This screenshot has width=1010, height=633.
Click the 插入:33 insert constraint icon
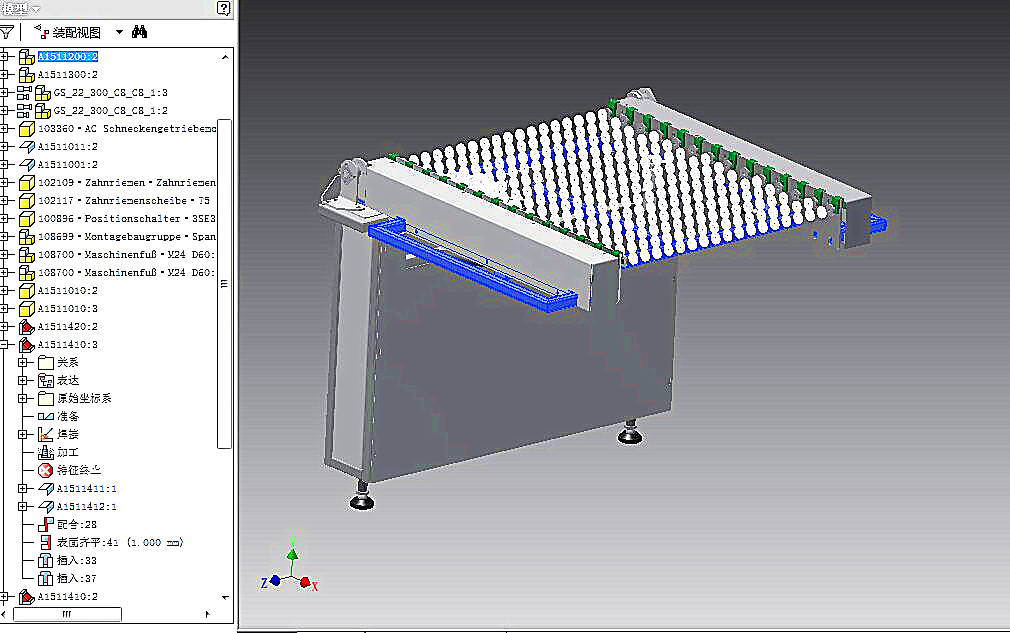point(45,560)
